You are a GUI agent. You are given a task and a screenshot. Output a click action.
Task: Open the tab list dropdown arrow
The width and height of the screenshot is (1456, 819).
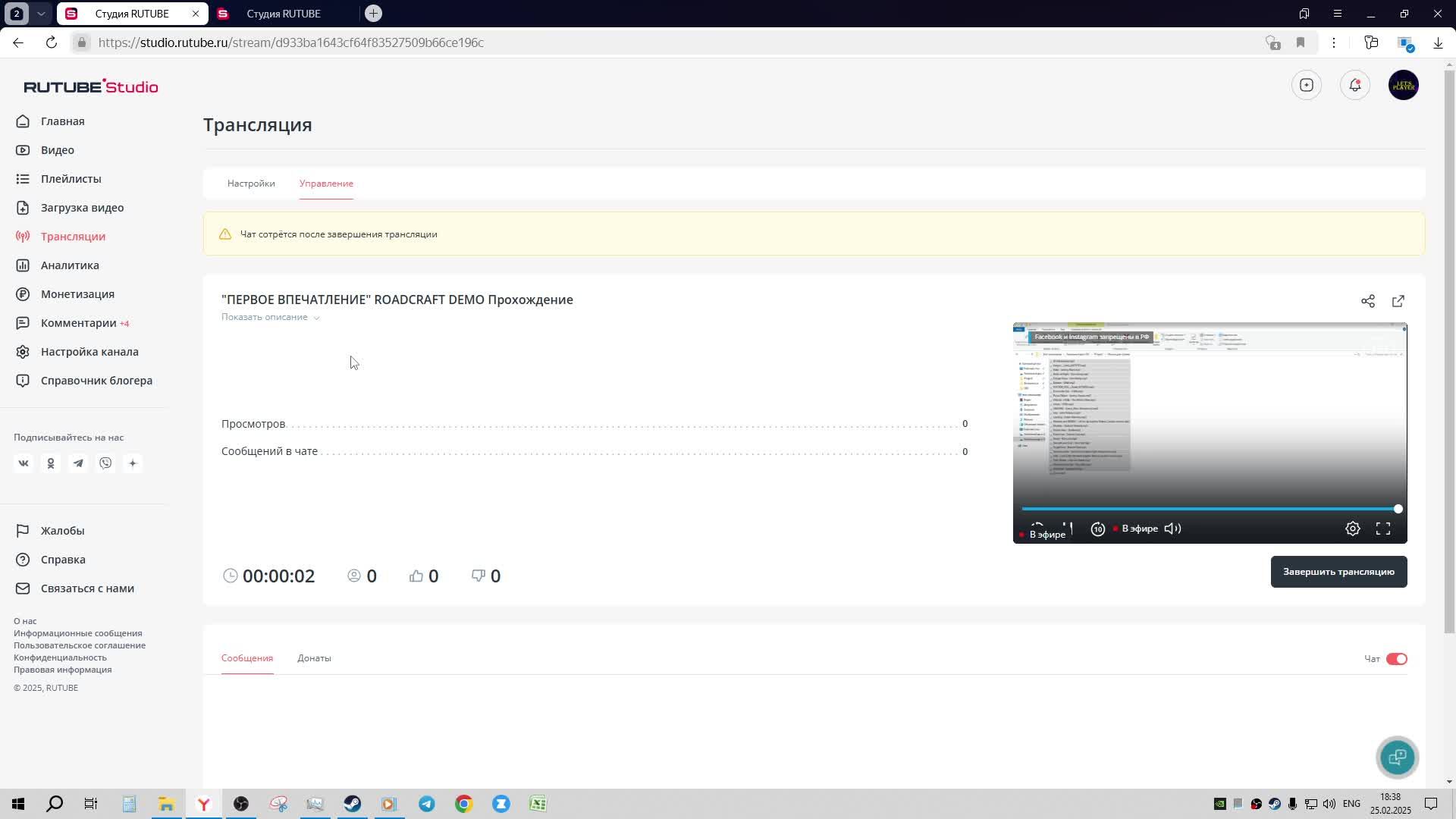coord(41,14)
